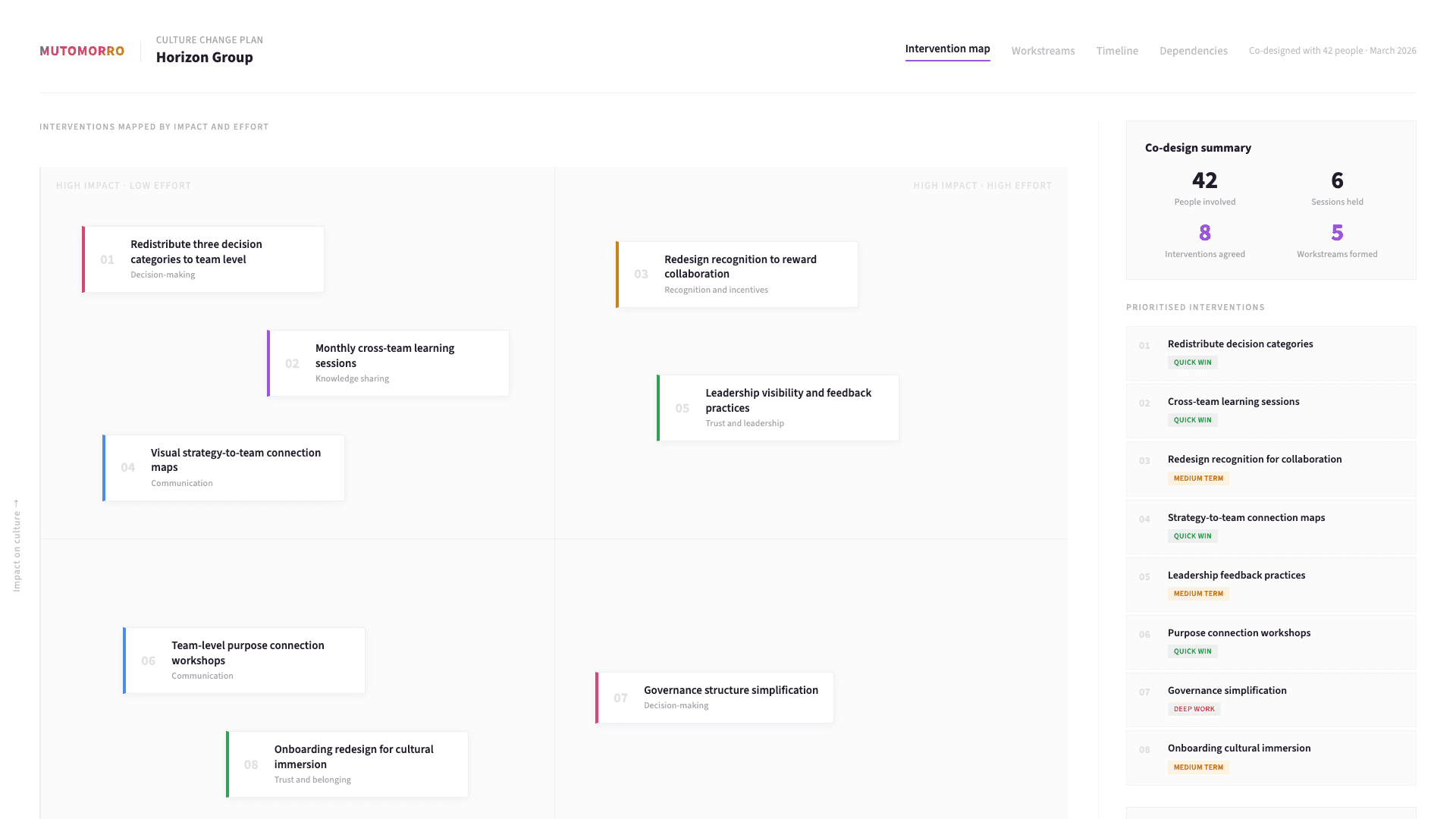Select Onboarding redesign for cultural immersion card

(x=347, y=764)
